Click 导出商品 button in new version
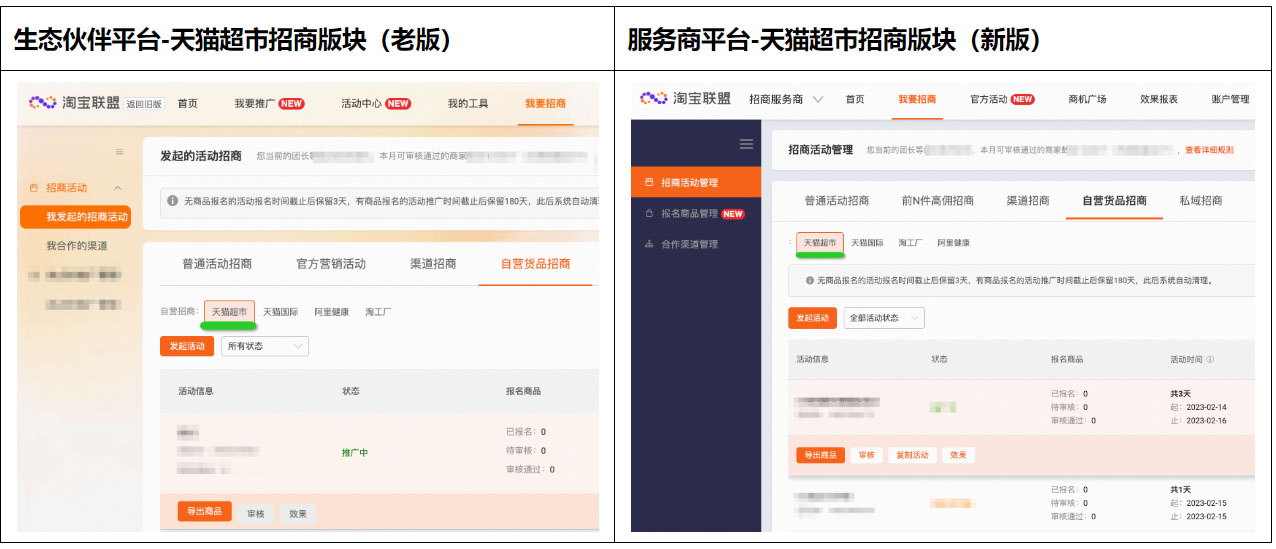The height and width of the screenshot is (549, 1276). [820, 455]
